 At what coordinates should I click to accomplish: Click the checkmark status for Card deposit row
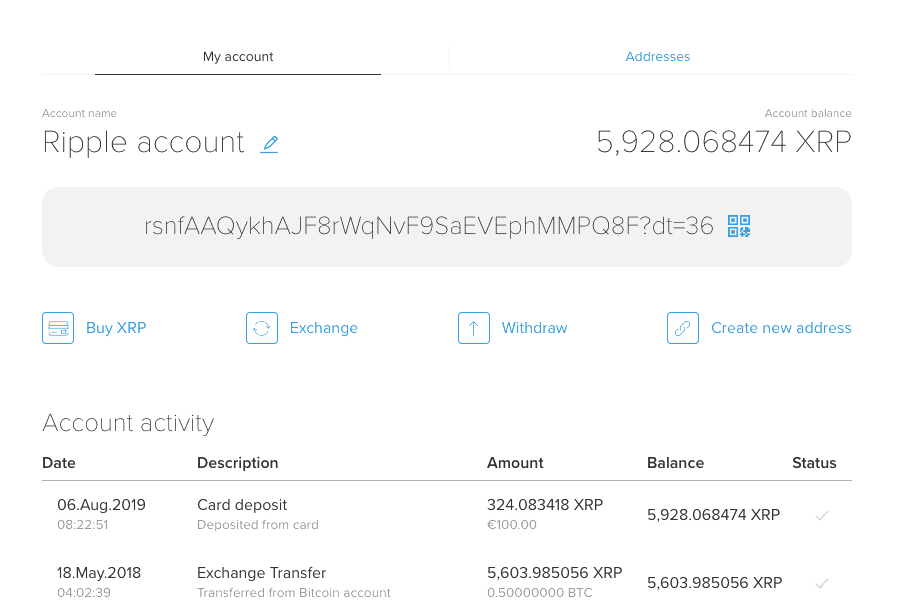[822, 515]
